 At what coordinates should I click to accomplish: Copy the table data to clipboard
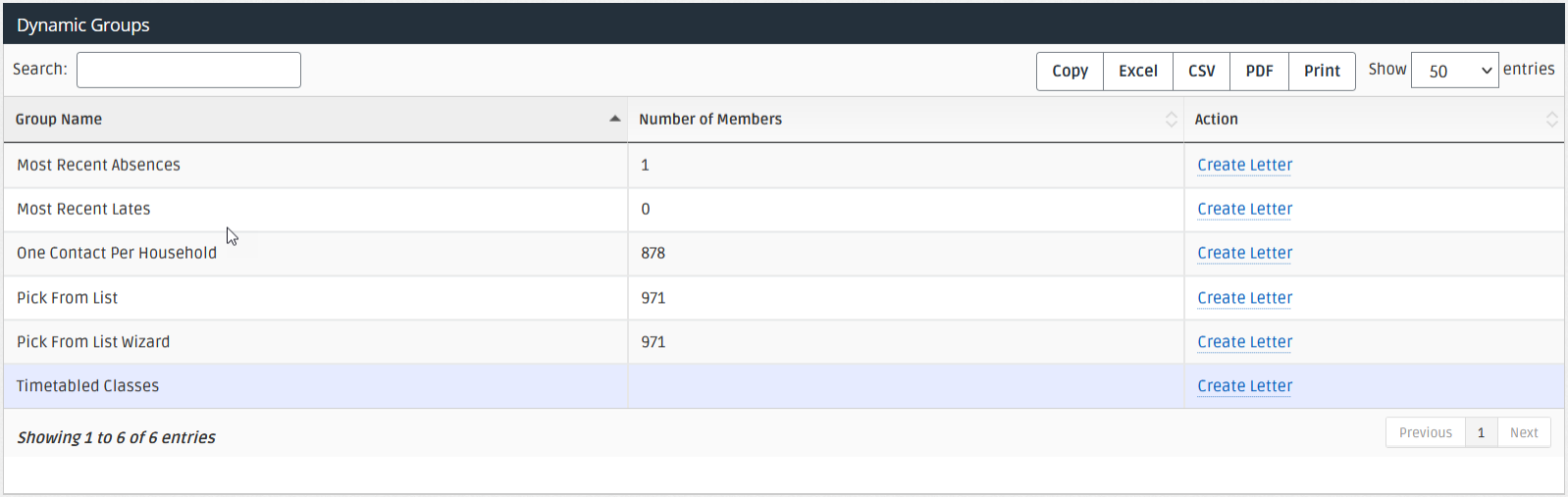1070,71
